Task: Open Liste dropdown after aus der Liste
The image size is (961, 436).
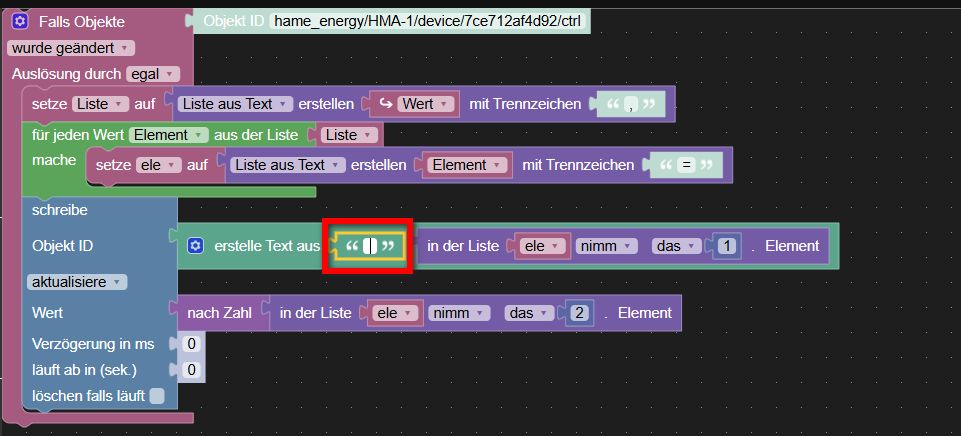Action: click(x=348, y=135)
